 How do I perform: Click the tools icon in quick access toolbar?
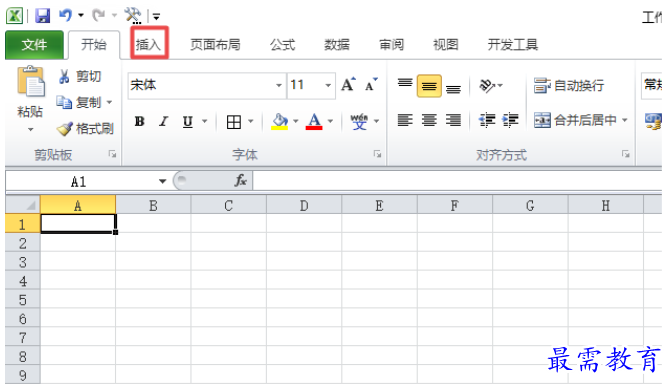[x=133, y=16]
